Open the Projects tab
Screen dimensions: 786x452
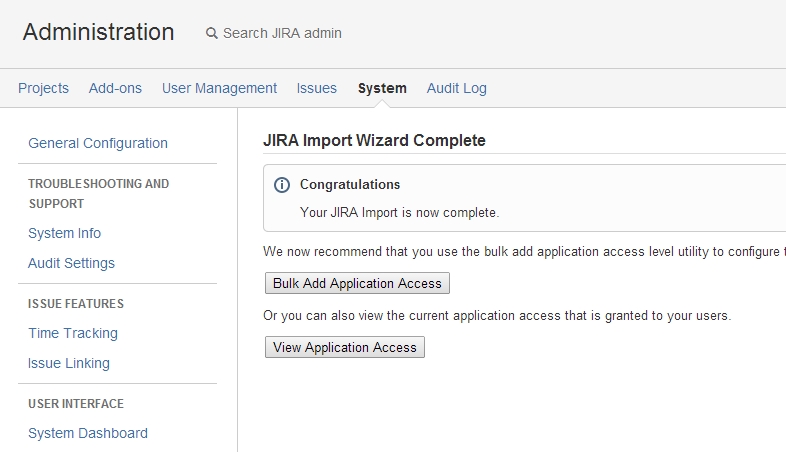point(44,88)
